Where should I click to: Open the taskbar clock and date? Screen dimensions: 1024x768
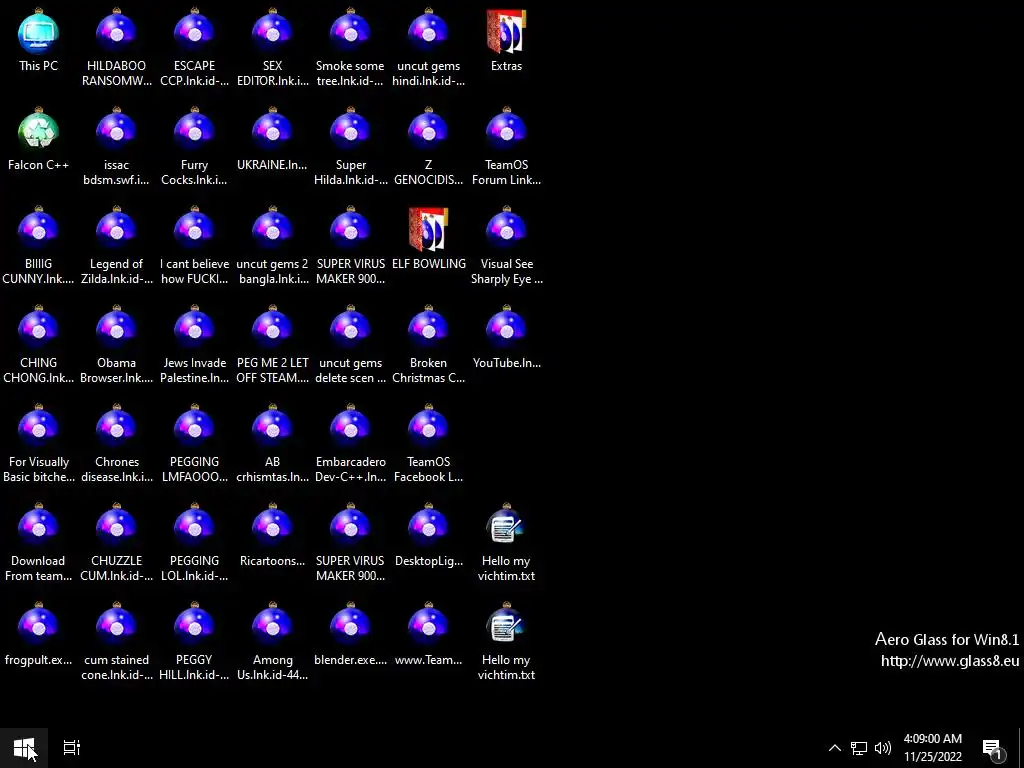click(x=933, y=748)
